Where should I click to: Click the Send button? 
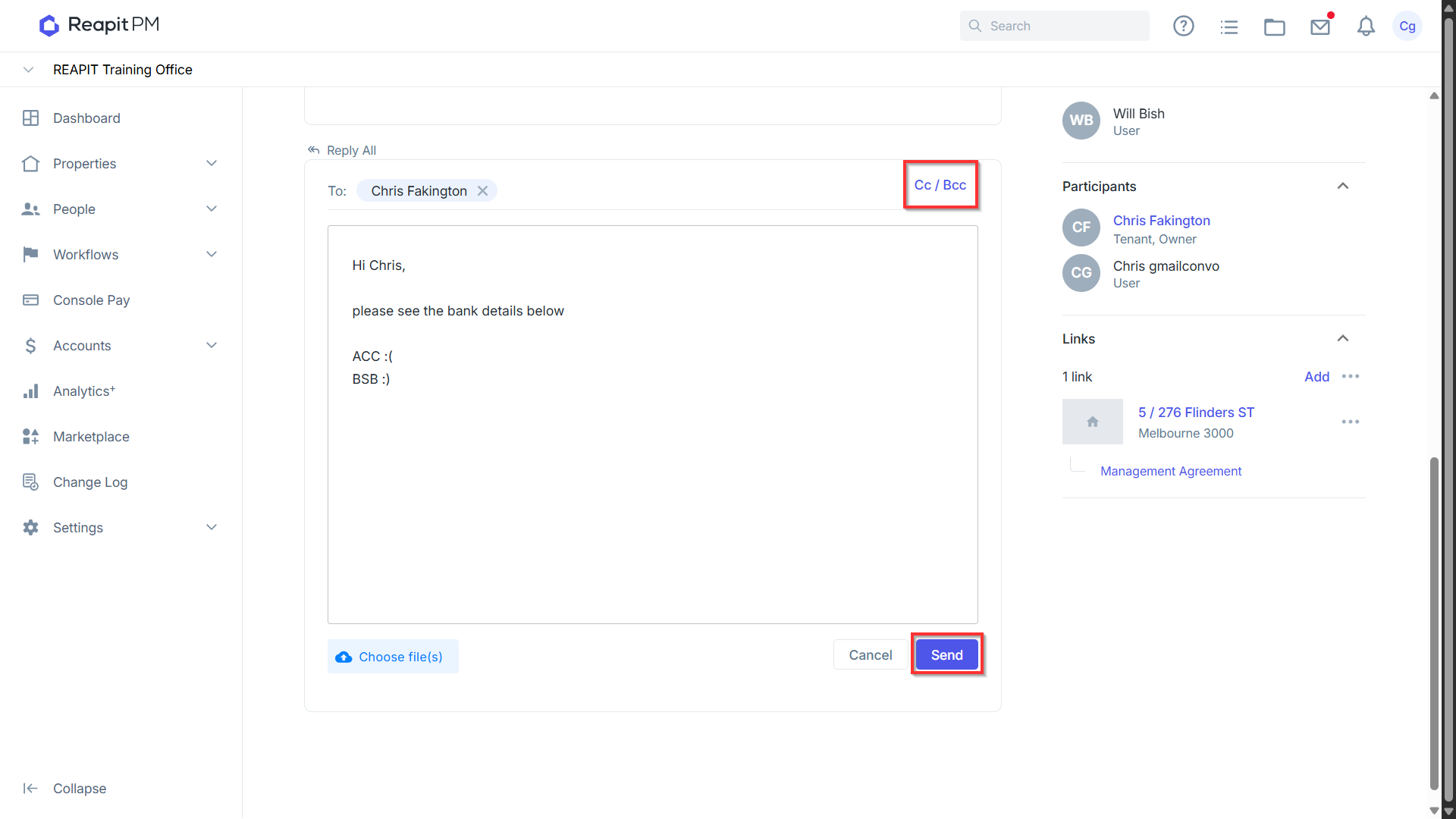(x=946, y=655)
